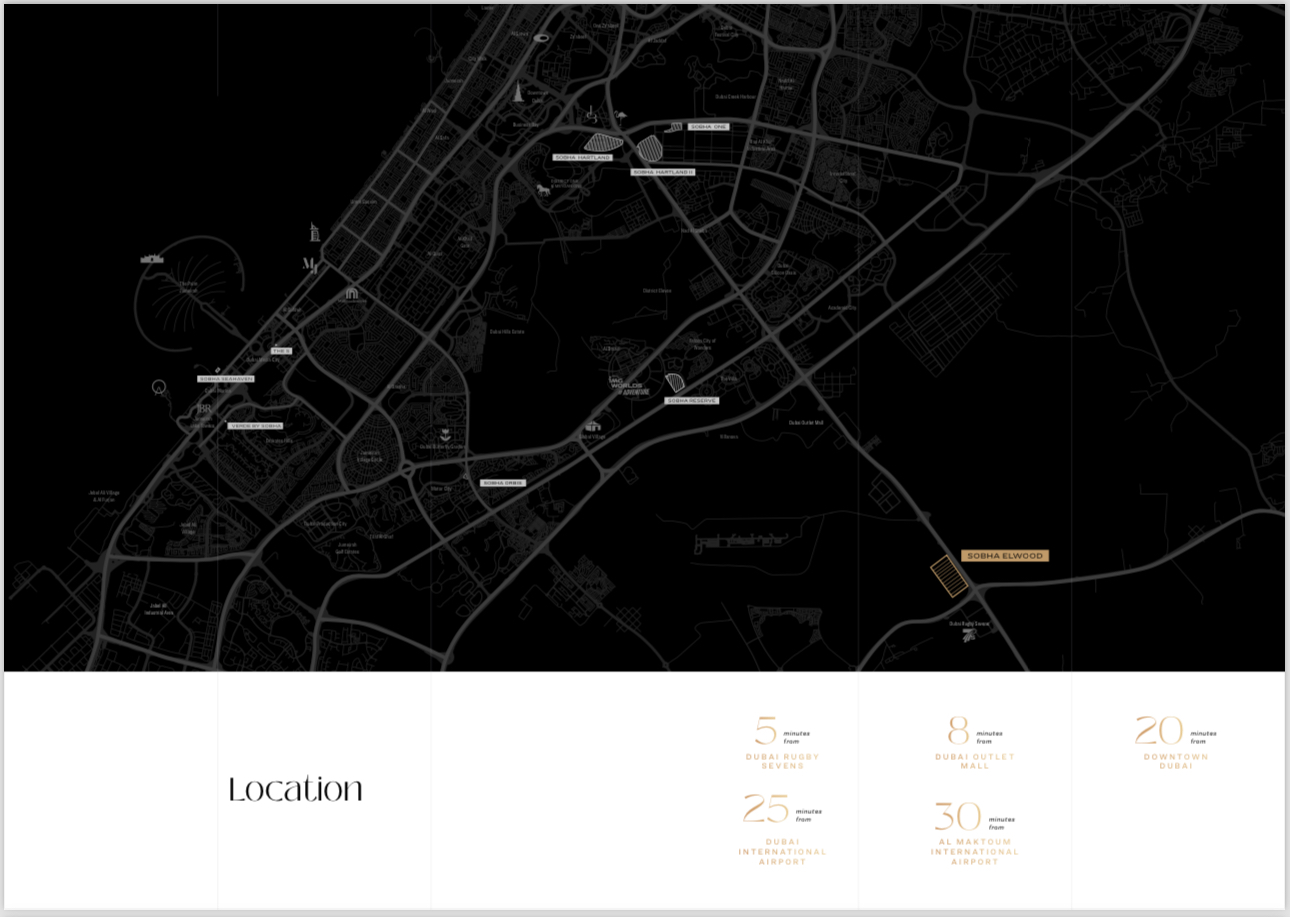Select the Sobha One map label
This screenshot has width=1290, height=917.
point(708,127)
